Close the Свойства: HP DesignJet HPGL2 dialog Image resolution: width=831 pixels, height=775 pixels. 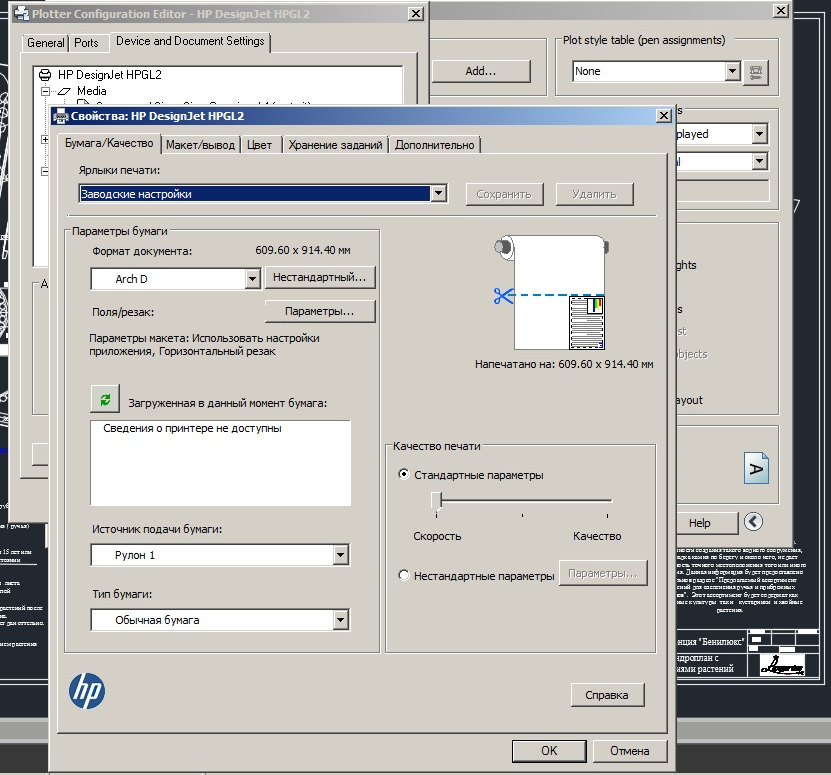pos(664,116)
